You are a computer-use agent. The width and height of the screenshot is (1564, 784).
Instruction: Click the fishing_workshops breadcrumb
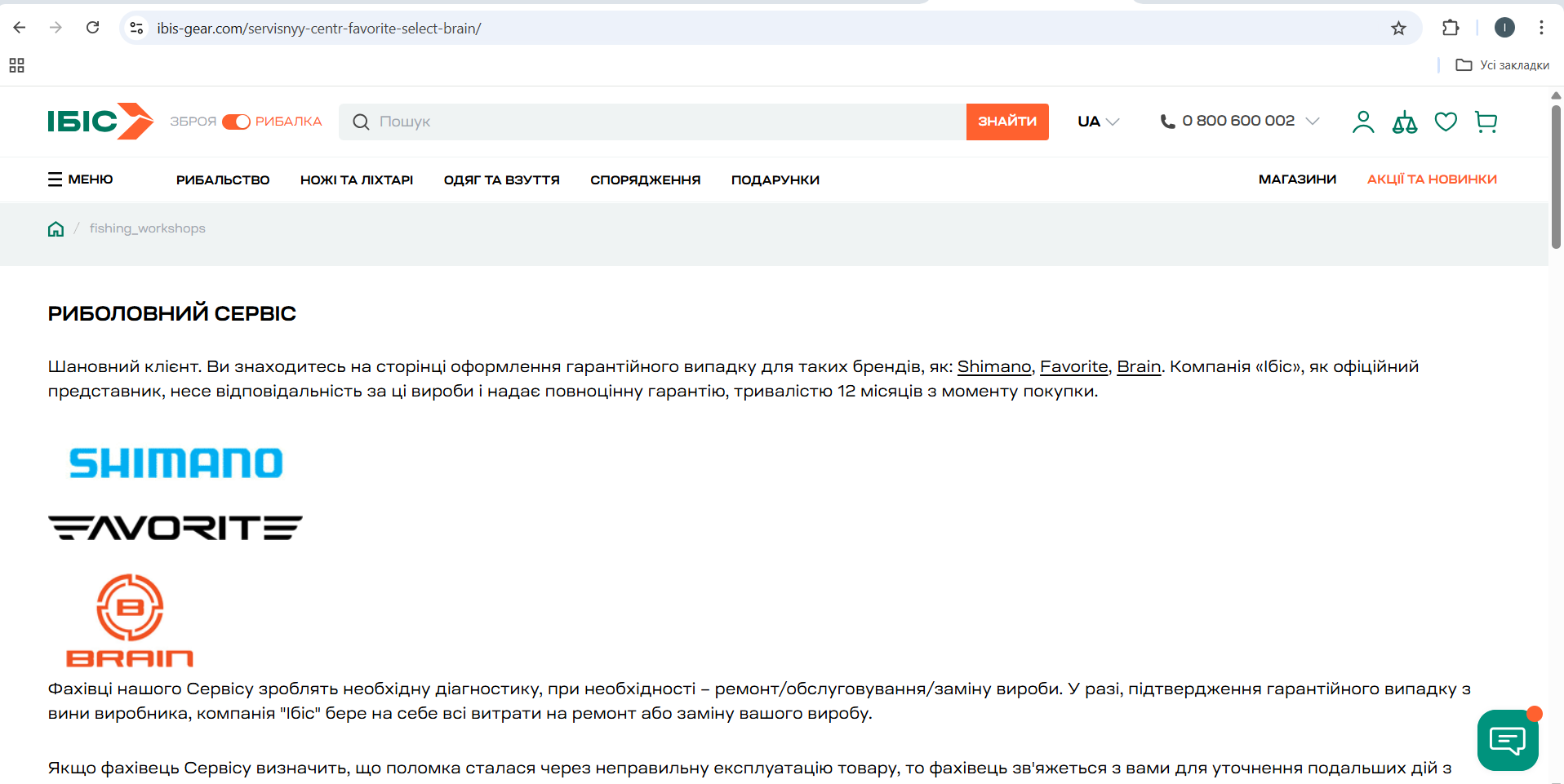[148, 228]
